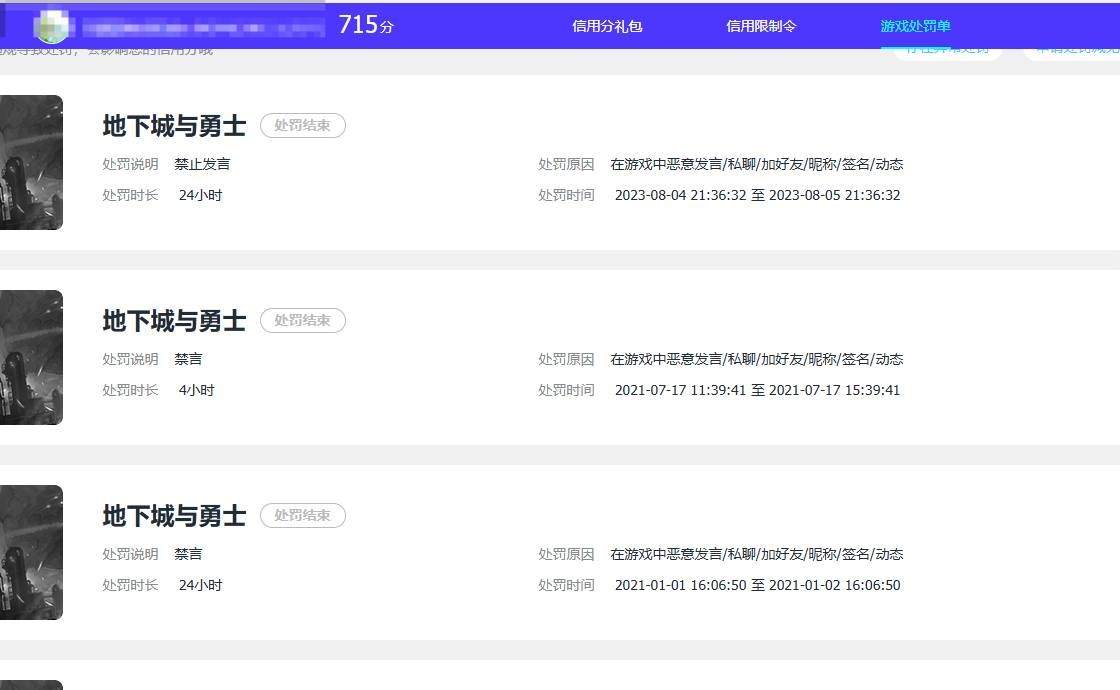Open the 信用分礼包 tab
1120x690 pixels.
[607, 26]
